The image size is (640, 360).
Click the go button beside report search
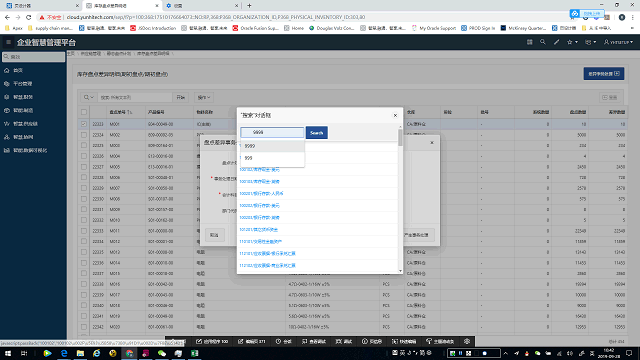click(180, 98)
